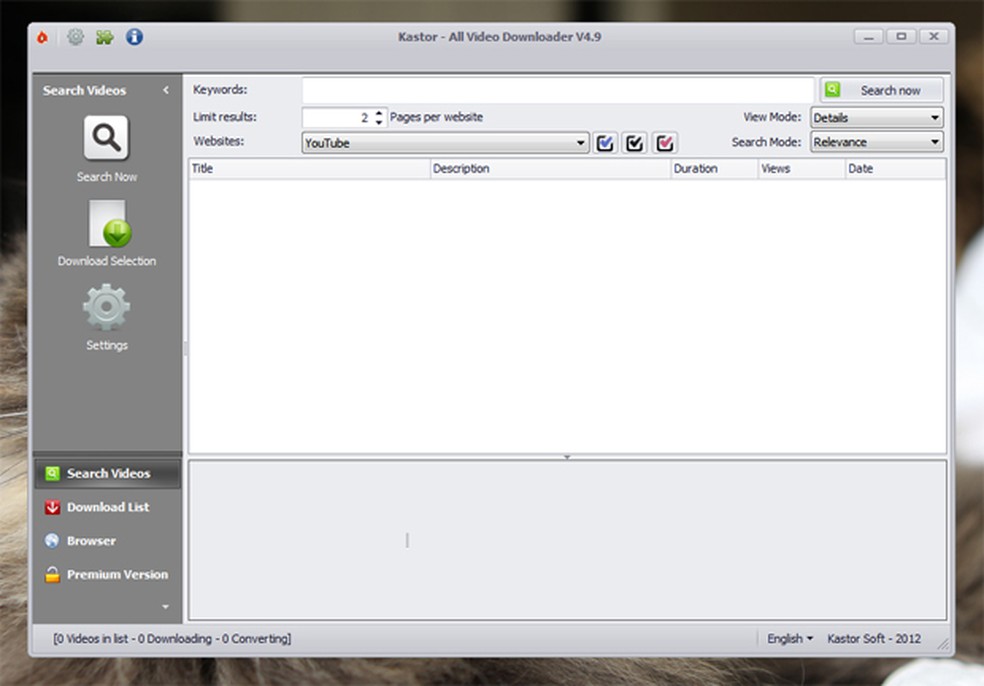Click the splitter arrow between results and preview
Screen dimensions: 984x686
pyautogui.click(x=567, y=458)
